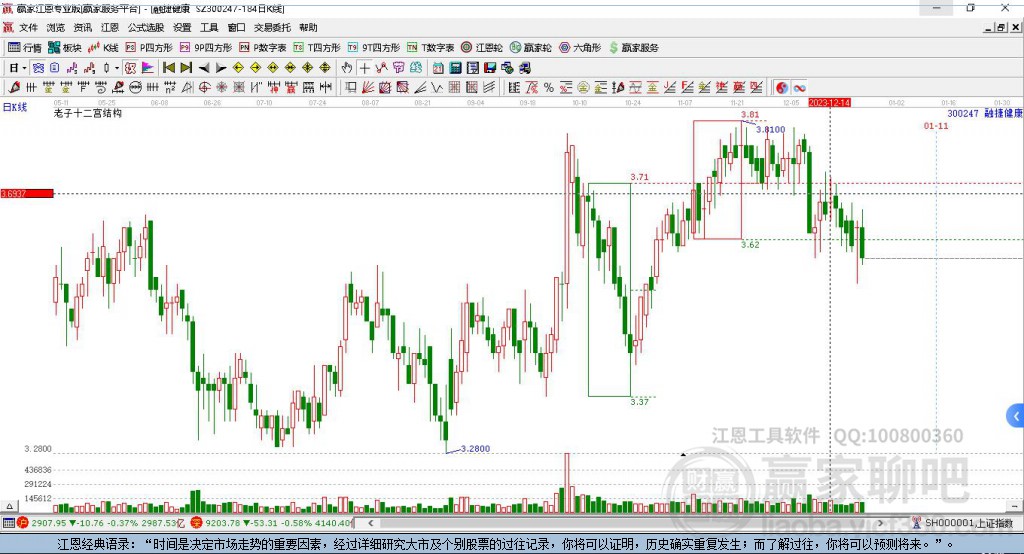Click the 日K线 chart label

15,107
